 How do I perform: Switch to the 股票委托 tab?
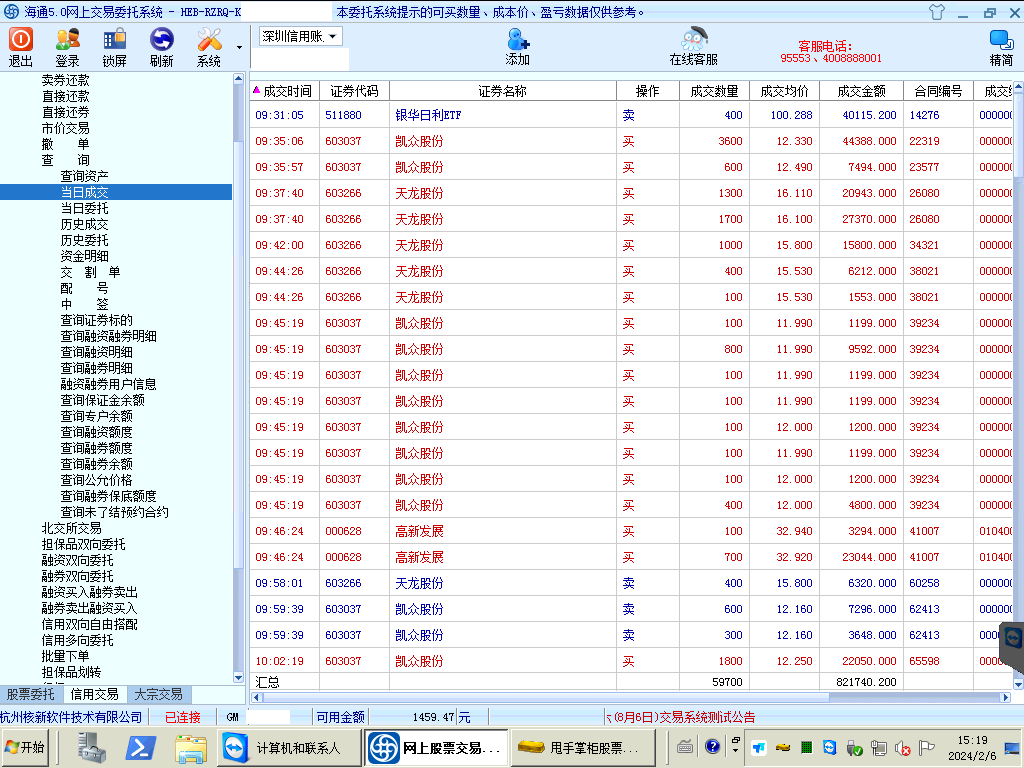click(x=31, y=694)
